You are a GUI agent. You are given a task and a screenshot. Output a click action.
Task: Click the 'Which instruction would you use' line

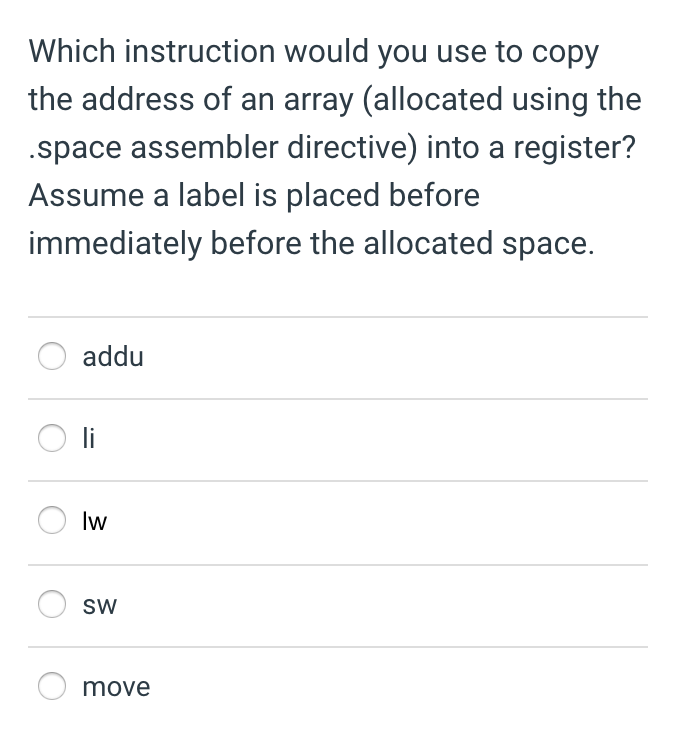coord(313,51)
